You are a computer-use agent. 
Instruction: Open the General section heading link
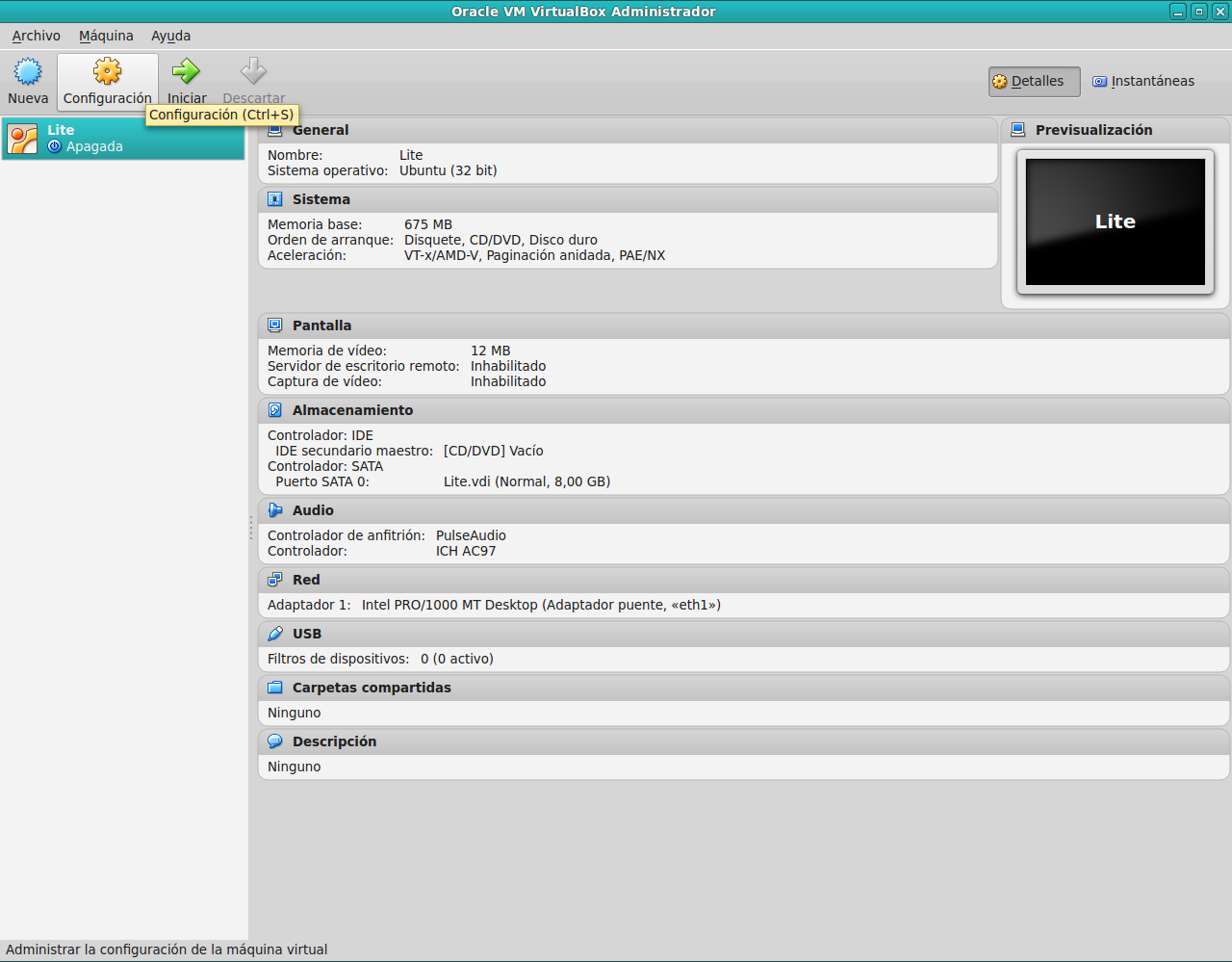(x=321, y=130)
